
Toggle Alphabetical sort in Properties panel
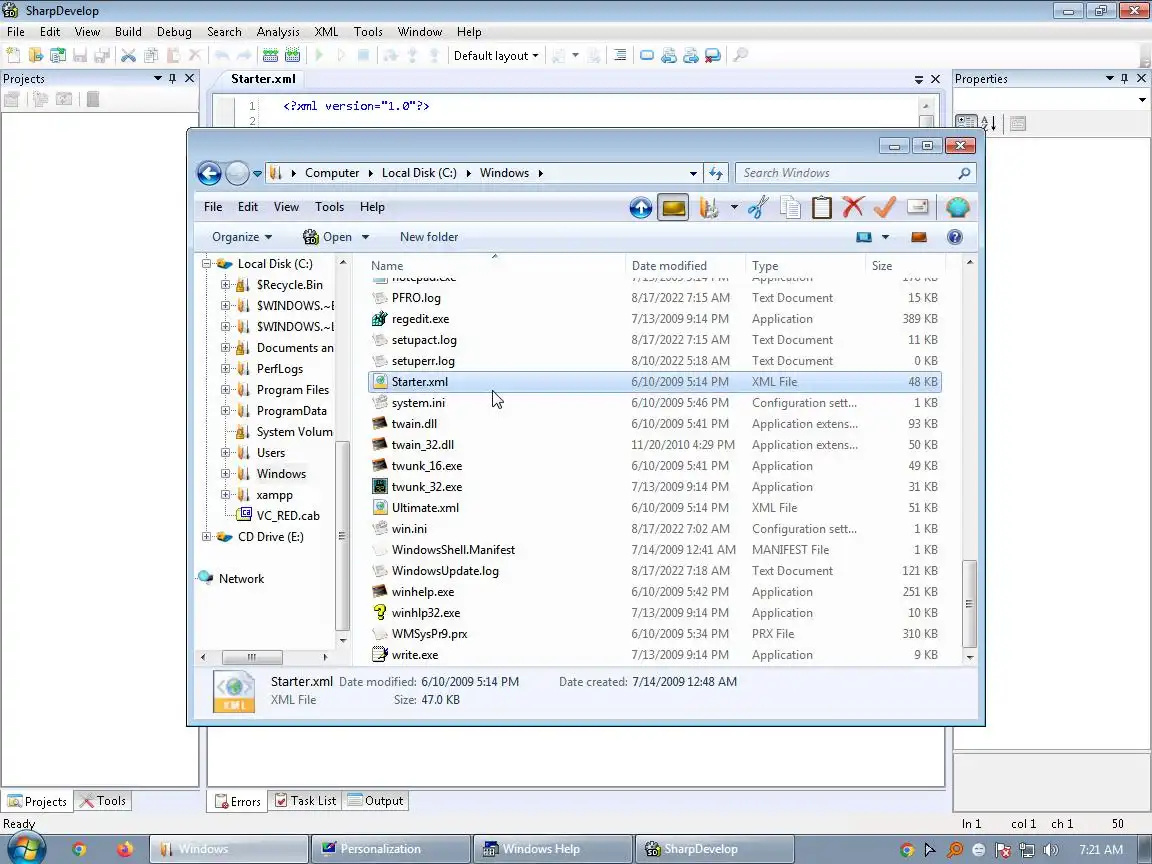coord(989,123)
